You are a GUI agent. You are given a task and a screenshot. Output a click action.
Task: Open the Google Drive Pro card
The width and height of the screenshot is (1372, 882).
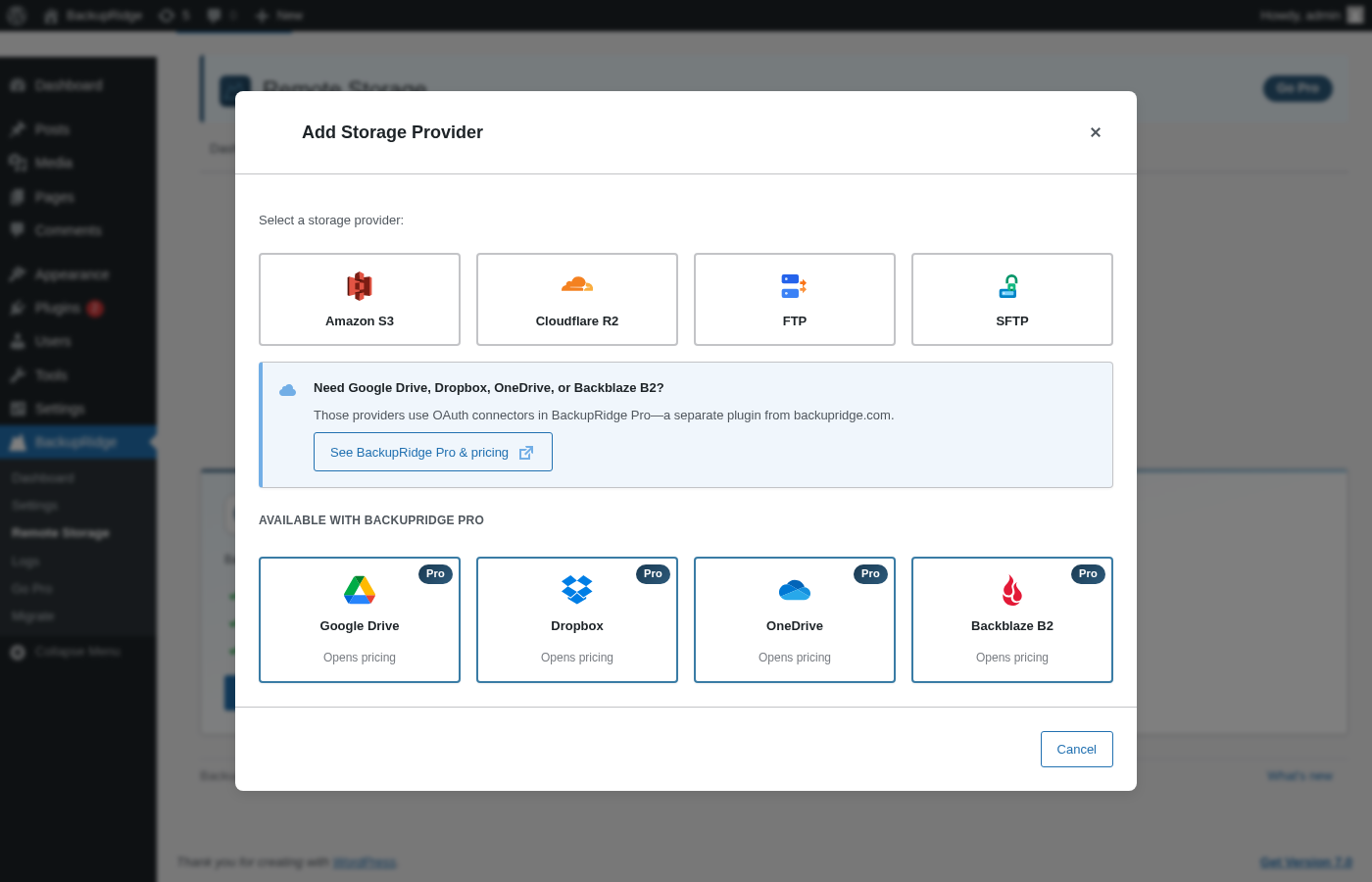tap(360, 619)
